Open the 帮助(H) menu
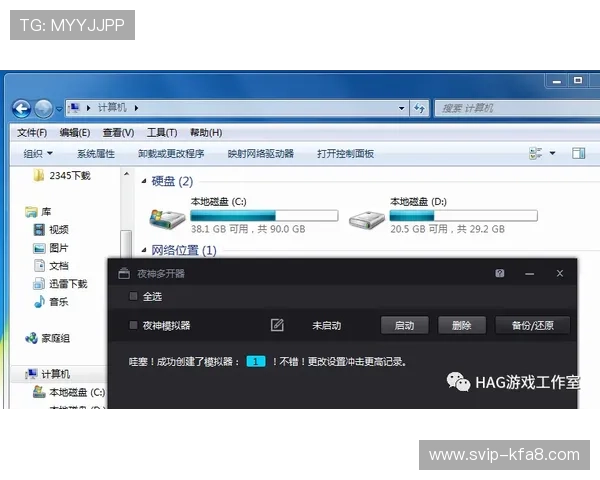The height and width of the screenshot is (480, 600). (x=206, y=133)
